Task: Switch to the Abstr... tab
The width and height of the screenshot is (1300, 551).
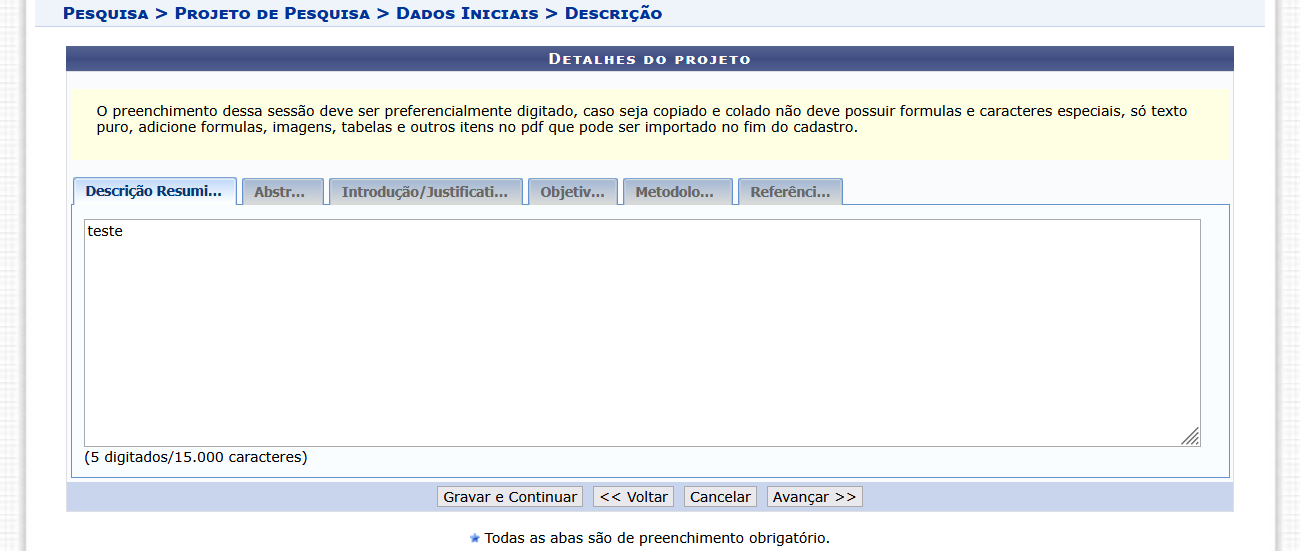Action: point(279,193)
